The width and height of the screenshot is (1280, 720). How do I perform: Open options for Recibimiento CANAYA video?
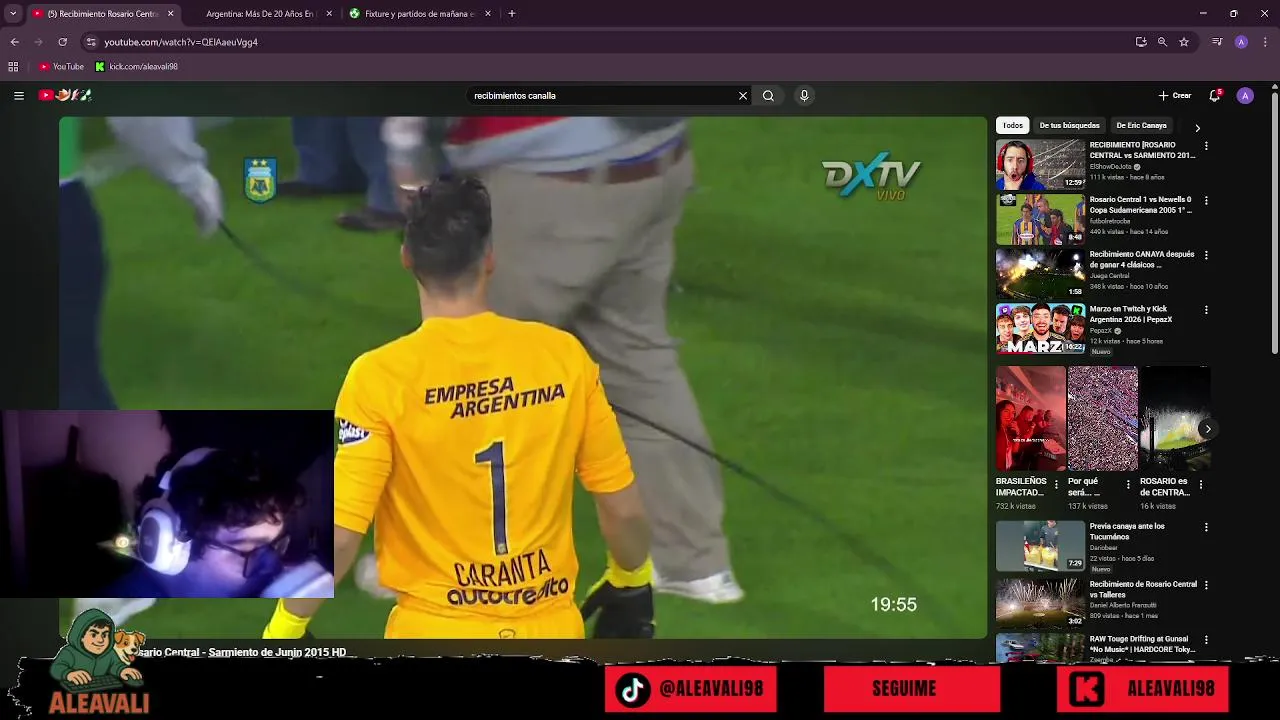click(x=1206, y=255)
